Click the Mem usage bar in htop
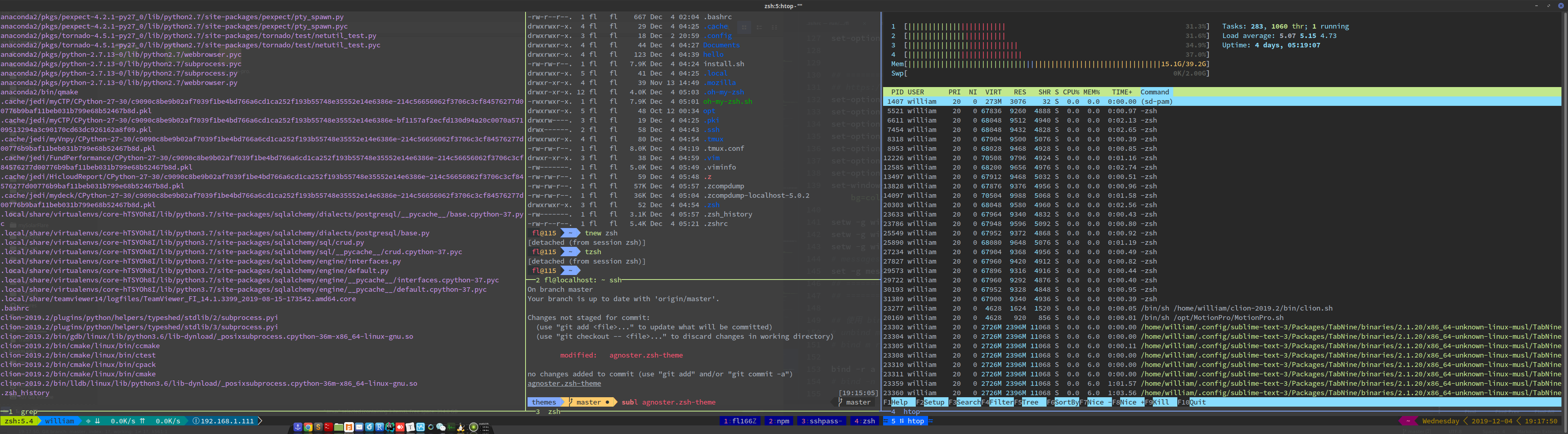 tap(1050, 64)
